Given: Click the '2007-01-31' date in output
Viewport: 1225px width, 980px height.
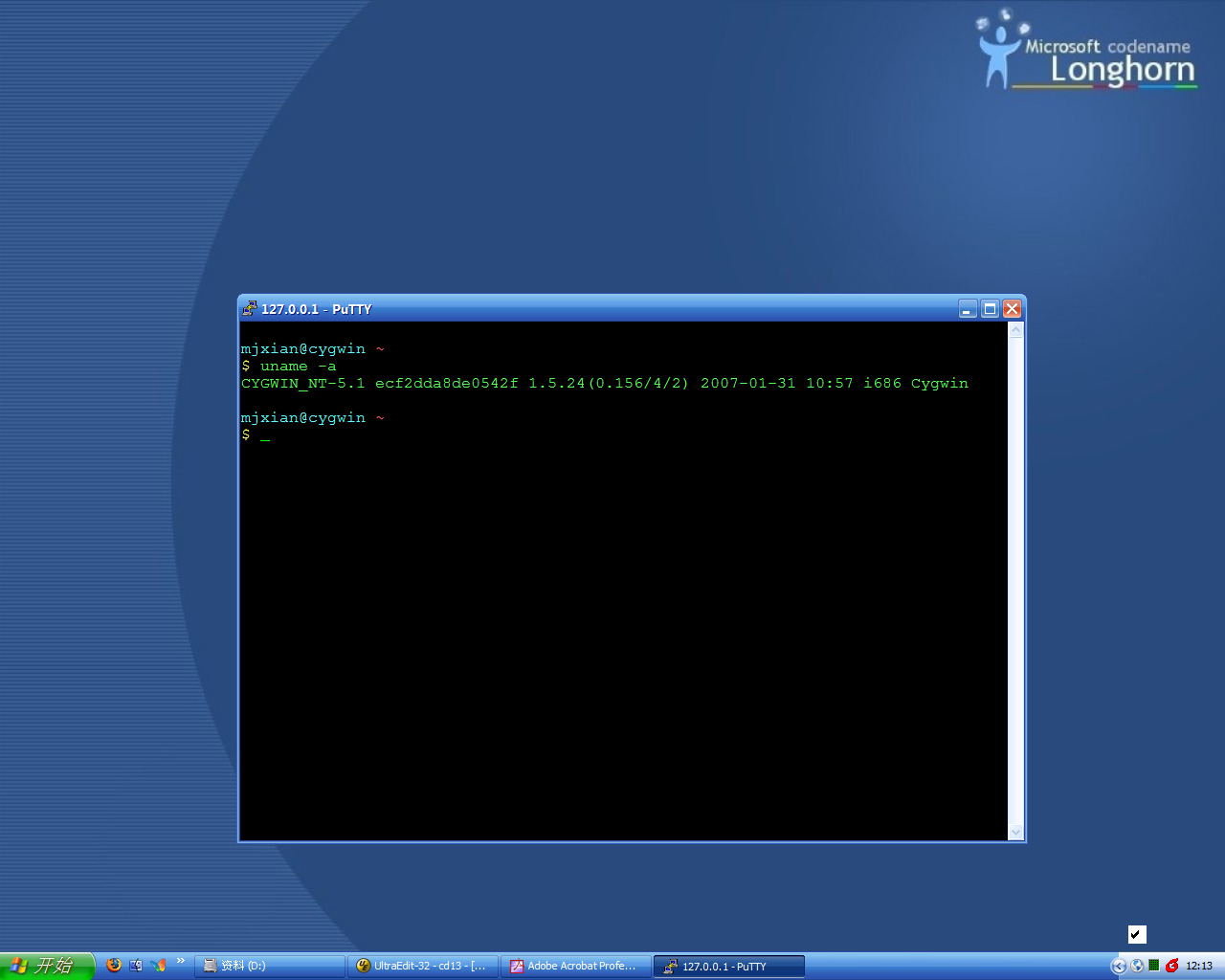Looking at the screenshot, I should tap(748, 384).
